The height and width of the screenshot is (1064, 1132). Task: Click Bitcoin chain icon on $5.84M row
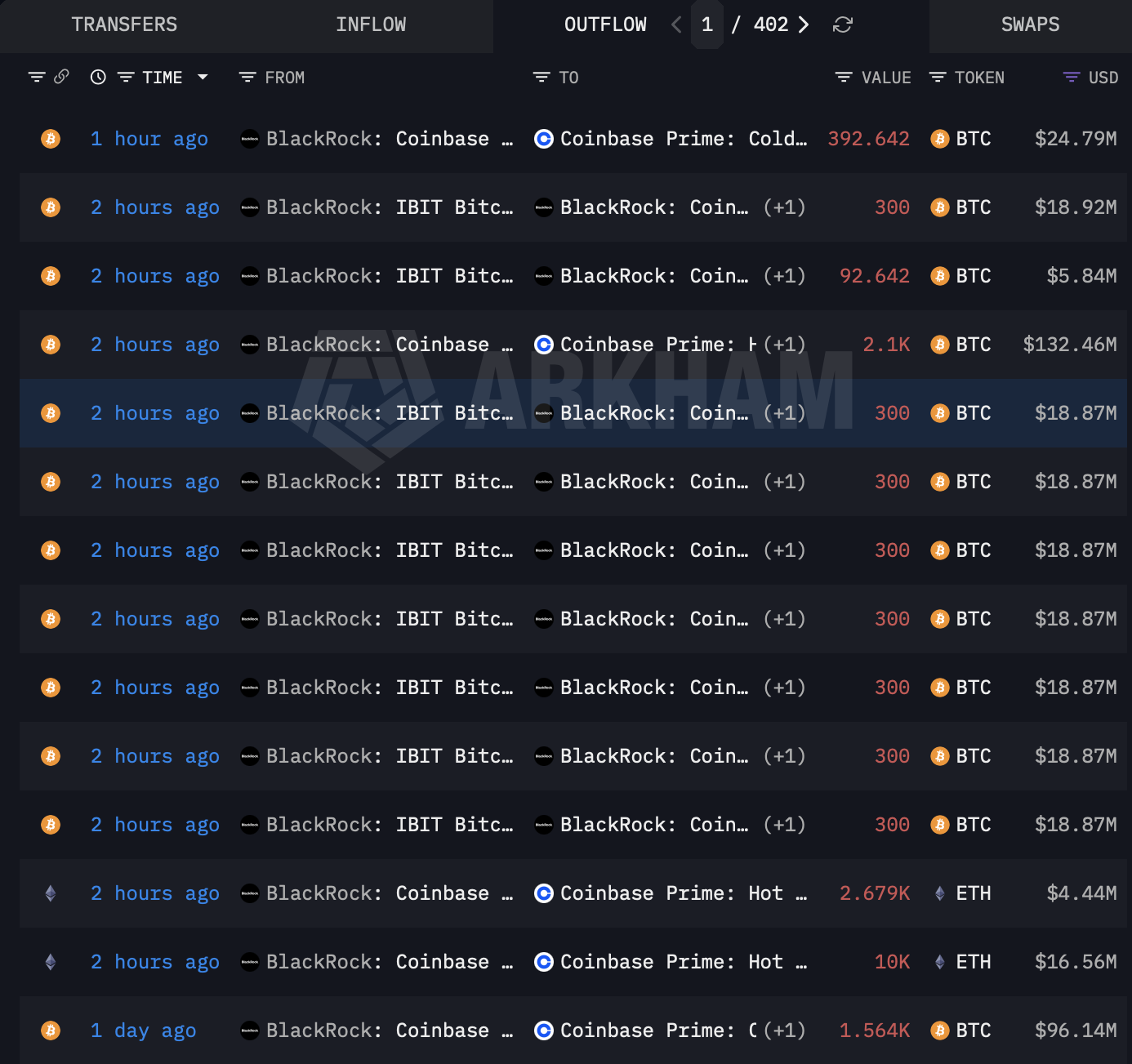[x=51, y=276]
